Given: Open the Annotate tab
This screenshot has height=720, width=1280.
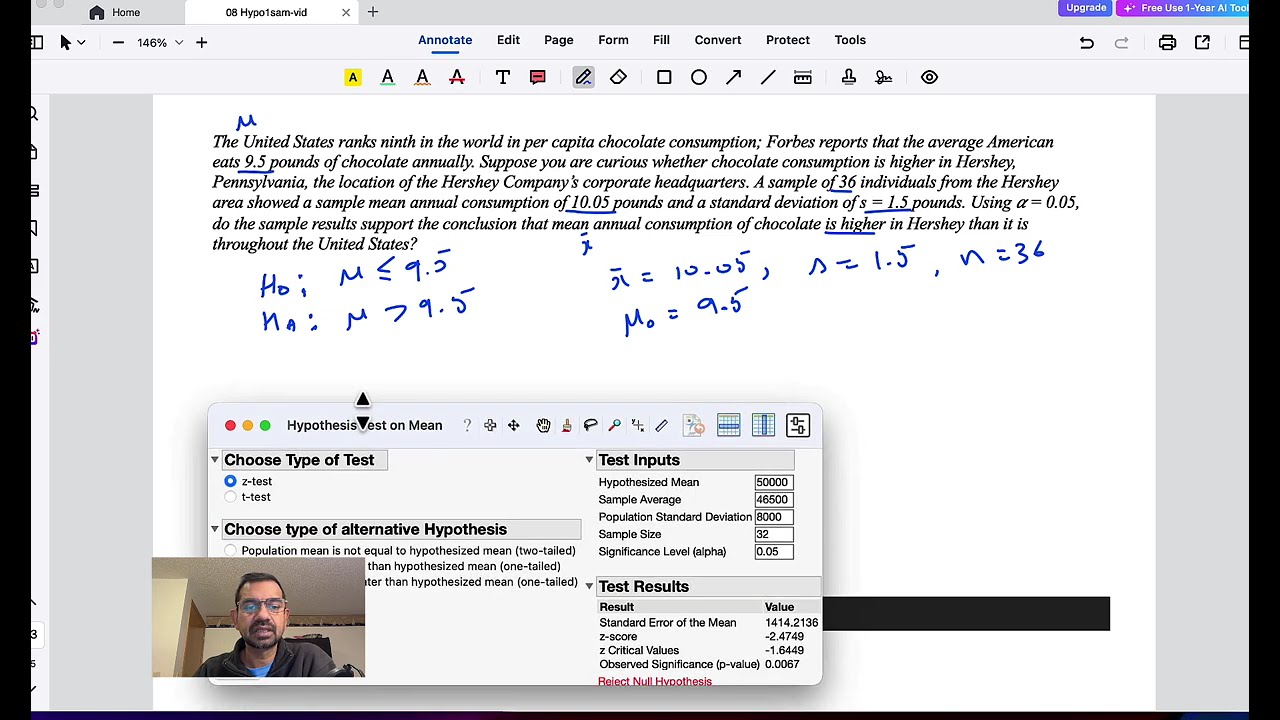Looking at the screenshot, I should pos(445,40).
